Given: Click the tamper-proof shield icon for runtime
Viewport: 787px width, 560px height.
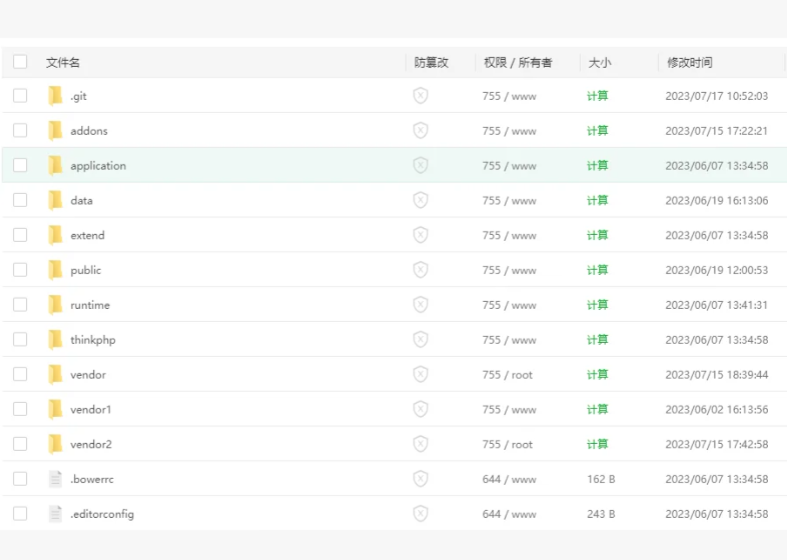Looking at the screenshot, I should pyautogui.click(x=421, y=305).
